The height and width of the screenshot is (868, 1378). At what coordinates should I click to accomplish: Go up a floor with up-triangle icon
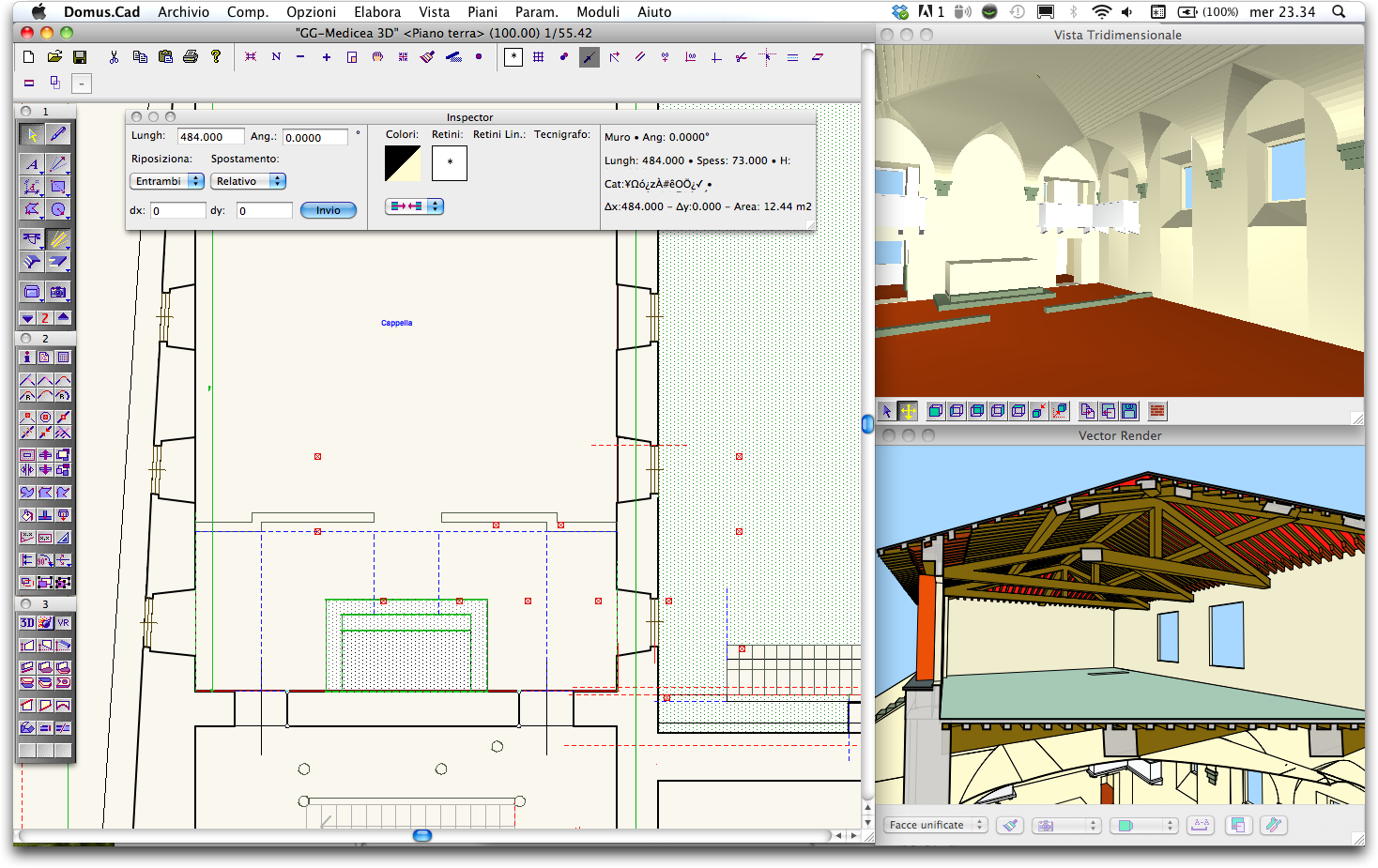[x=63, y=318]
